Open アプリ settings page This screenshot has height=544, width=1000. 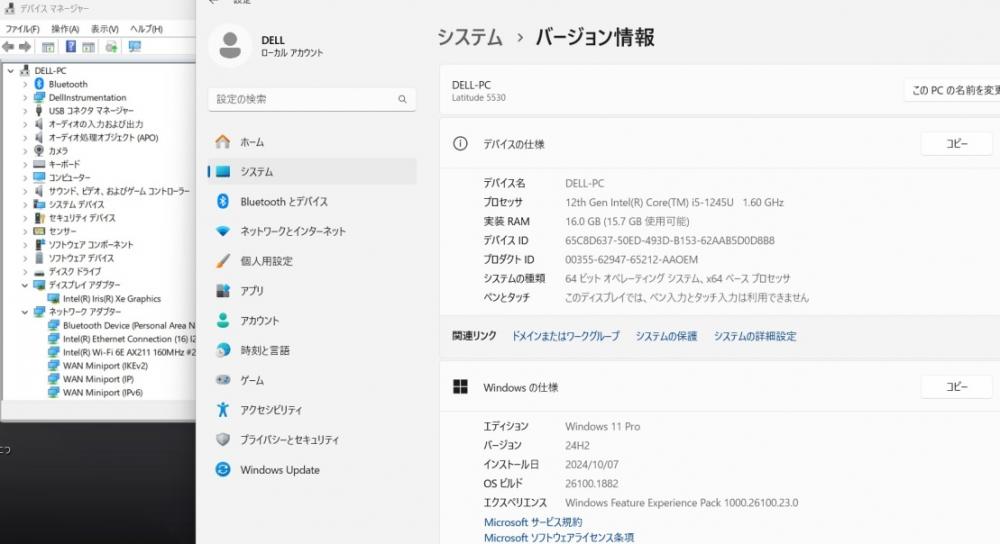click(312, 291)
